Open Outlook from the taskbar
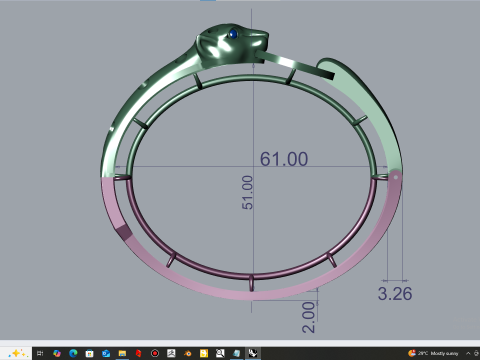This screenshot has height=360, width=480. [106, 353]
